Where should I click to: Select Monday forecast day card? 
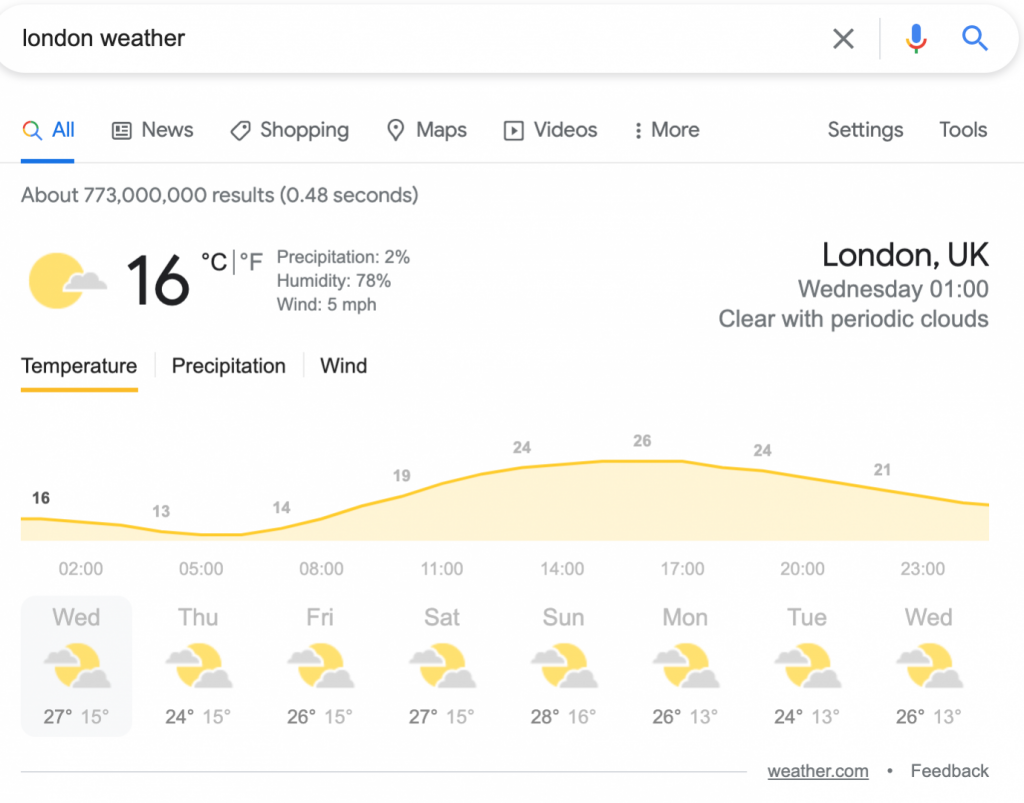(x=684, y=666)
